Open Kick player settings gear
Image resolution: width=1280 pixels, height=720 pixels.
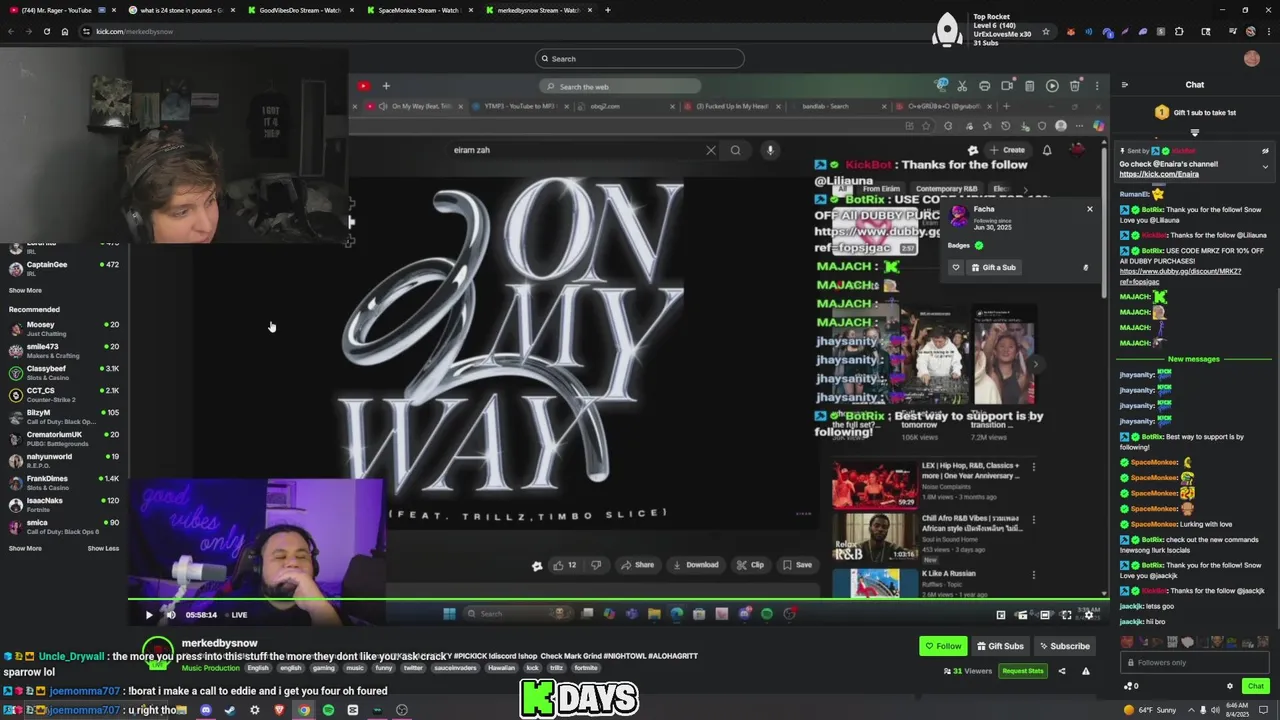[1089, 615]
